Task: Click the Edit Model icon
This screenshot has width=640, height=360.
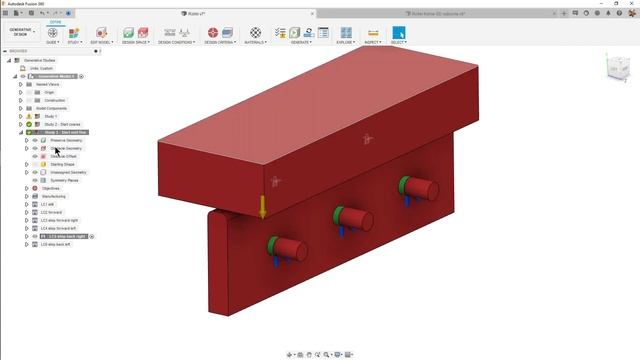Action: pos(101,33)
